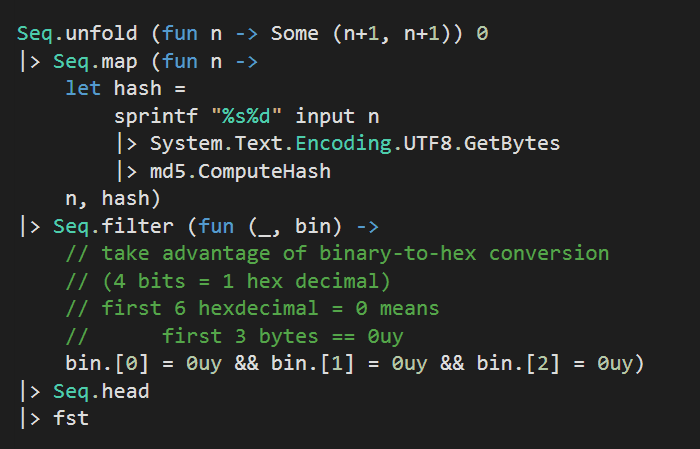Click md5.ComputeHash call

[x=240, y=171]
